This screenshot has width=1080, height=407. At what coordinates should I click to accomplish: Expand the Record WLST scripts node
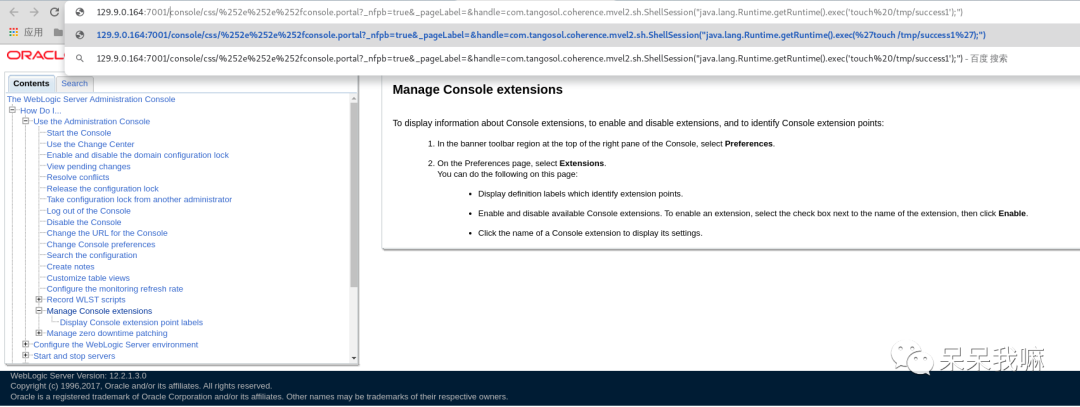(39, 300)
